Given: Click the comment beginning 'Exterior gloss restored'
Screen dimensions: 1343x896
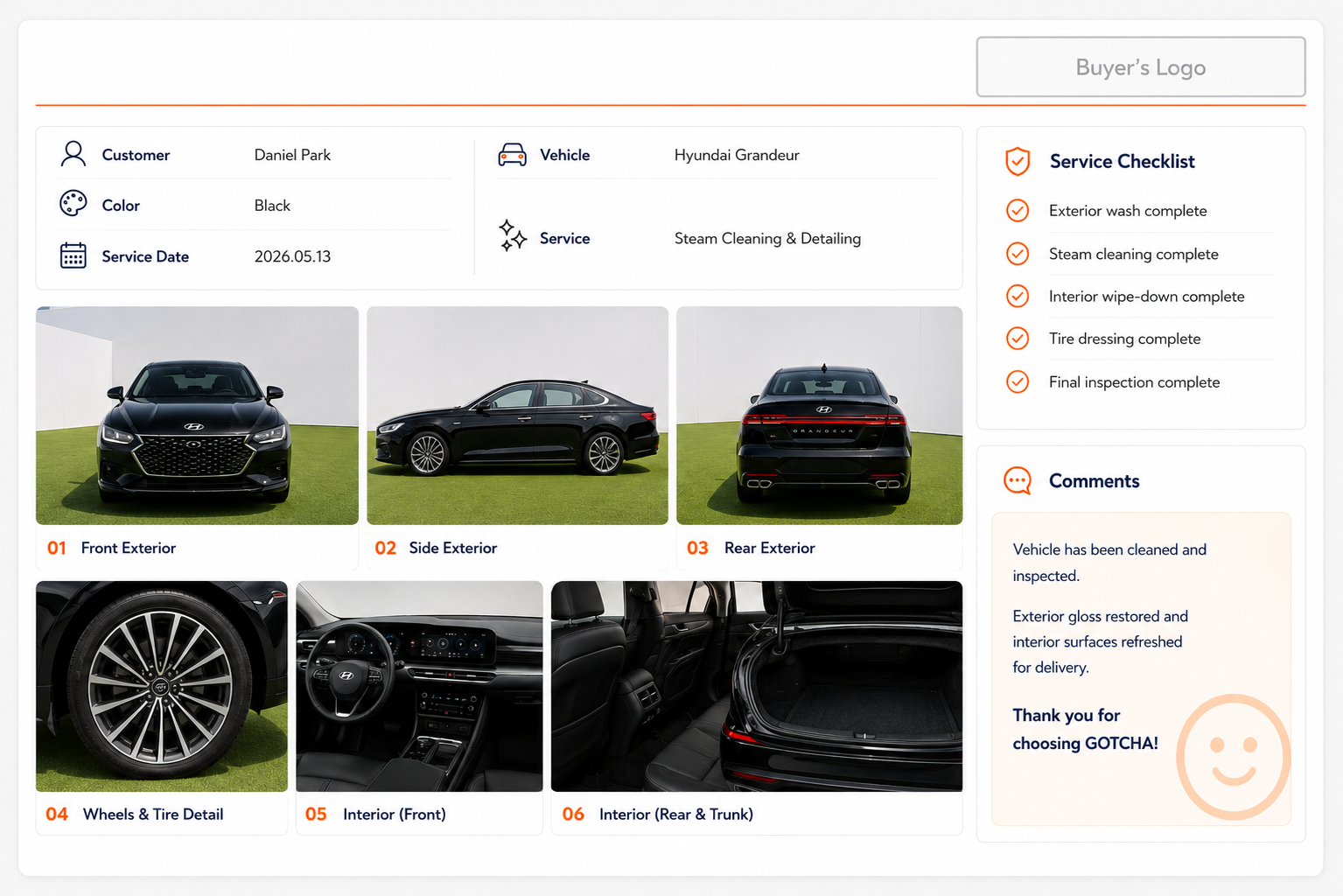Looking at the screenshot, I should [x=1100, y=641].
